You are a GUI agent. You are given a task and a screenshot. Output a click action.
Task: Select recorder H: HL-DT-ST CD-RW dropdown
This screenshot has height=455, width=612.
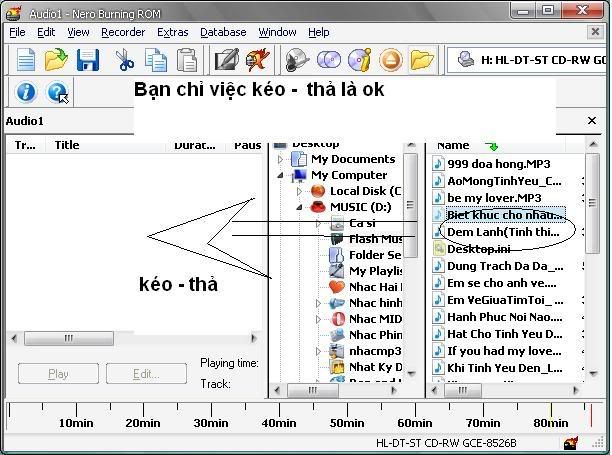coord(529,60)
